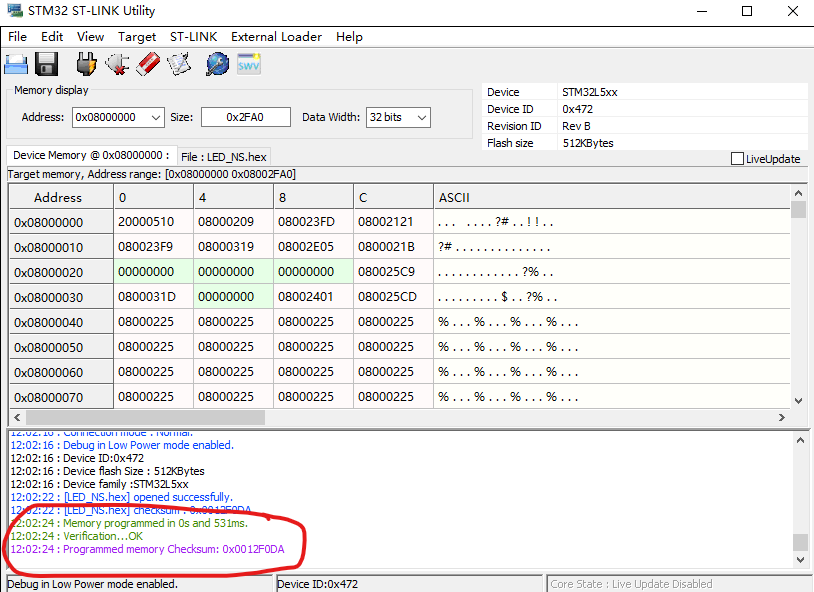Open the View menu

pos(90,37)
